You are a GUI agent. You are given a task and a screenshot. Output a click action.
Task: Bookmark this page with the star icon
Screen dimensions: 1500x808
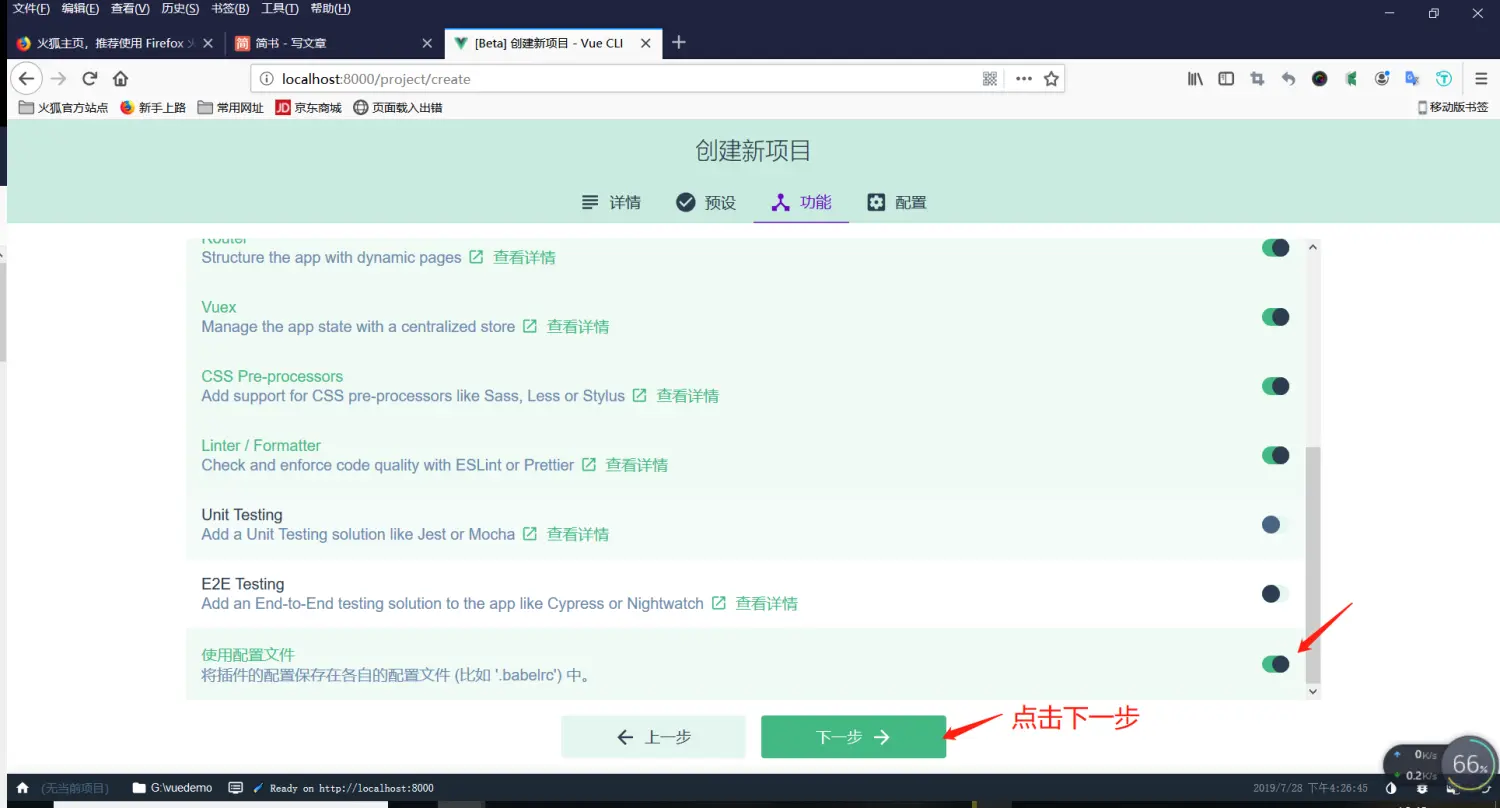click(1051, 79)
